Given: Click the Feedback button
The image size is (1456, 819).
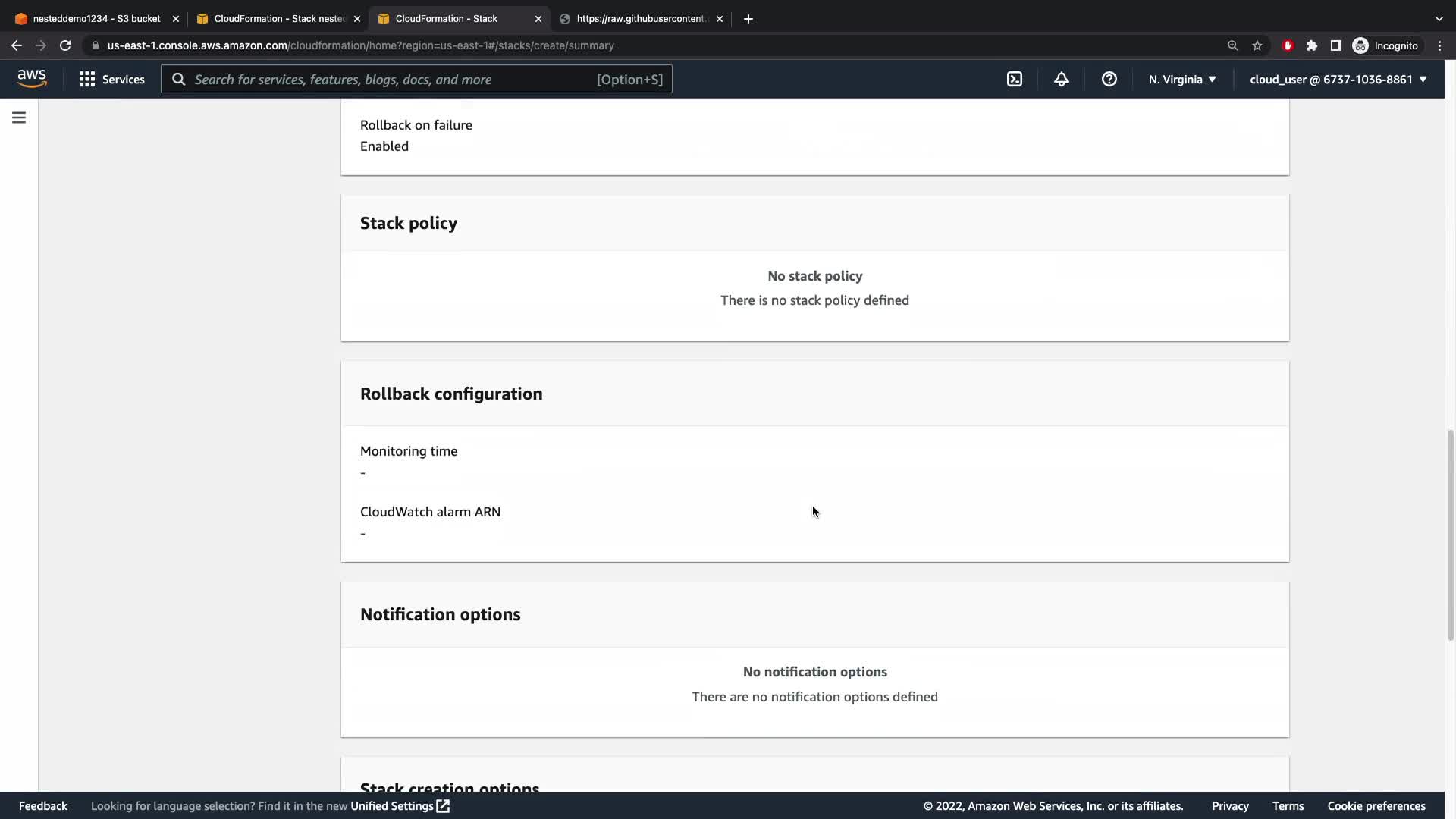Looking at the screenshot, I should point(42,806).
